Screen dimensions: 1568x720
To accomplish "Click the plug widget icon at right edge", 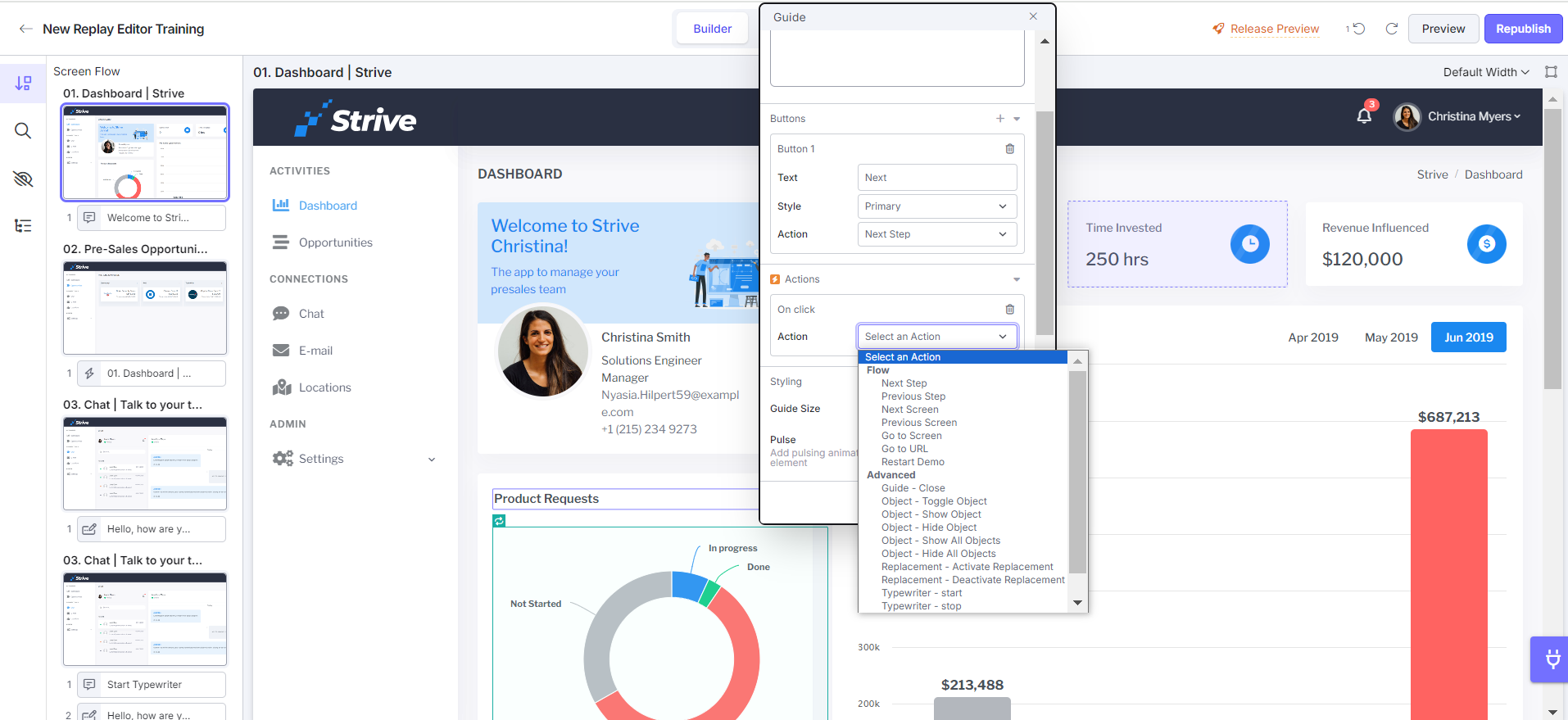I will pyautogui.click(x=1552, y=659).
